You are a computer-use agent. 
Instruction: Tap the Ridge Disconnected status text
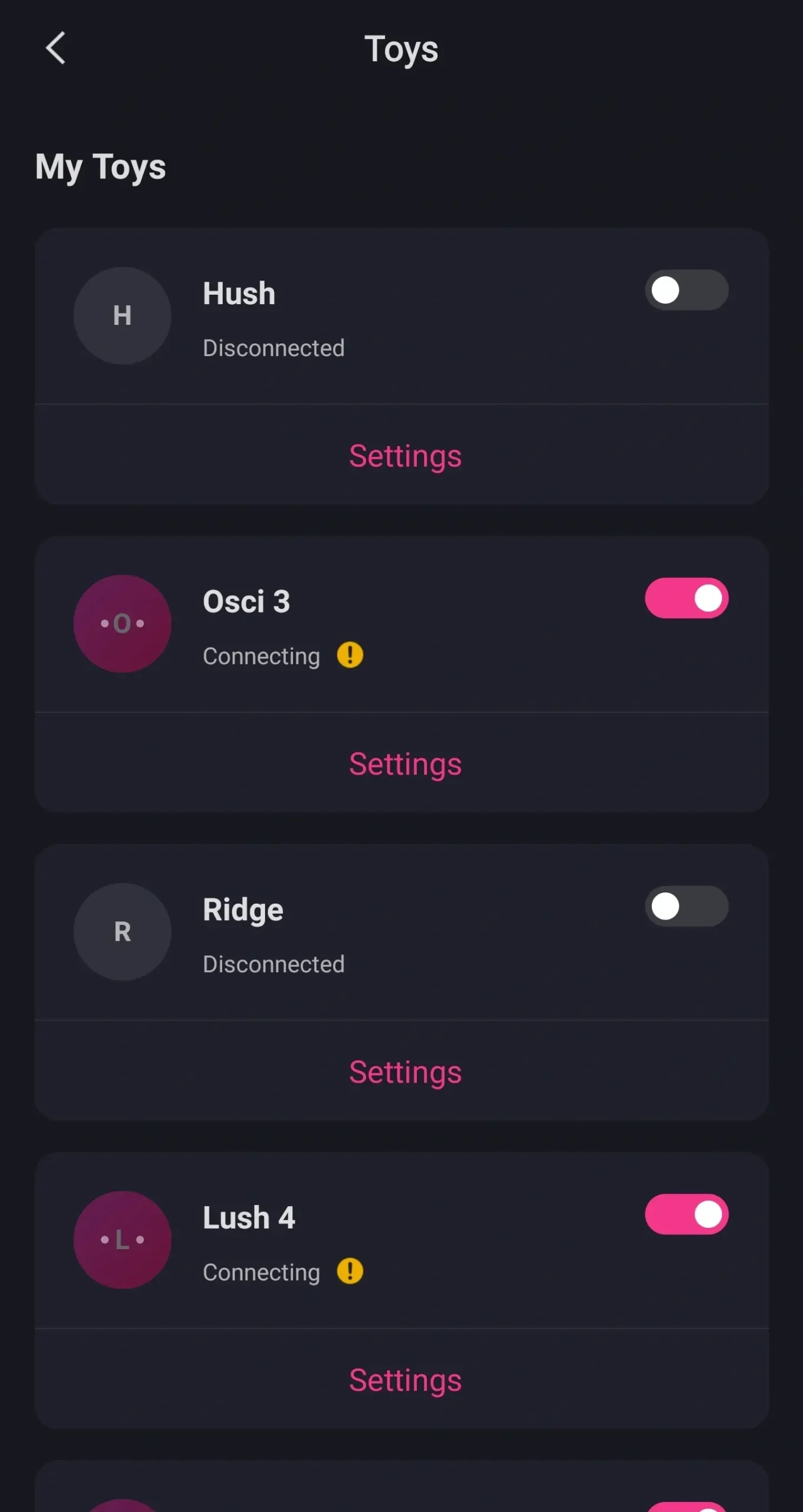click(x=273, y=964)
